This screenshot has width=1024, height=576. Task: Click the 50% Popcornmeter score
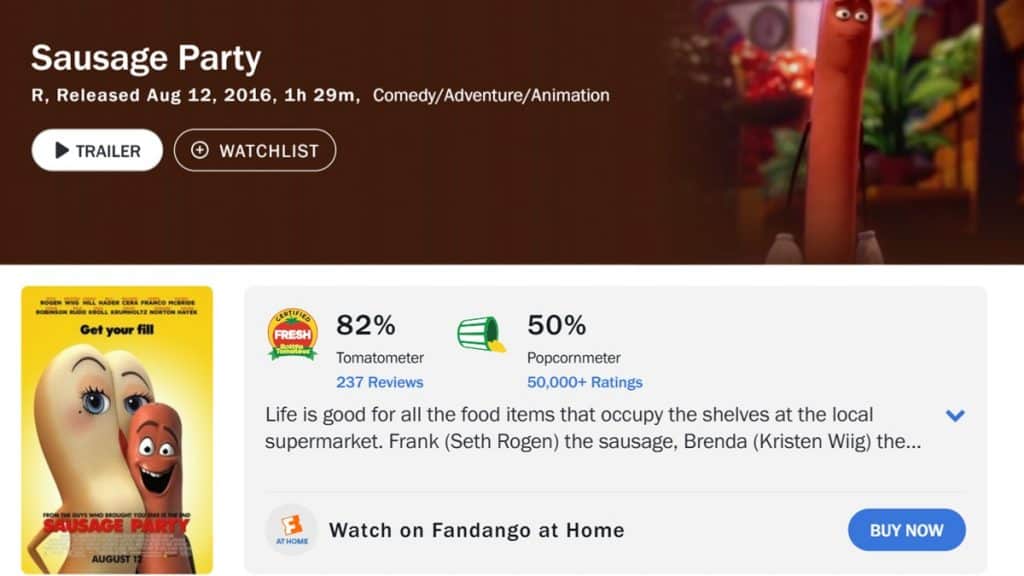[556, 325]
